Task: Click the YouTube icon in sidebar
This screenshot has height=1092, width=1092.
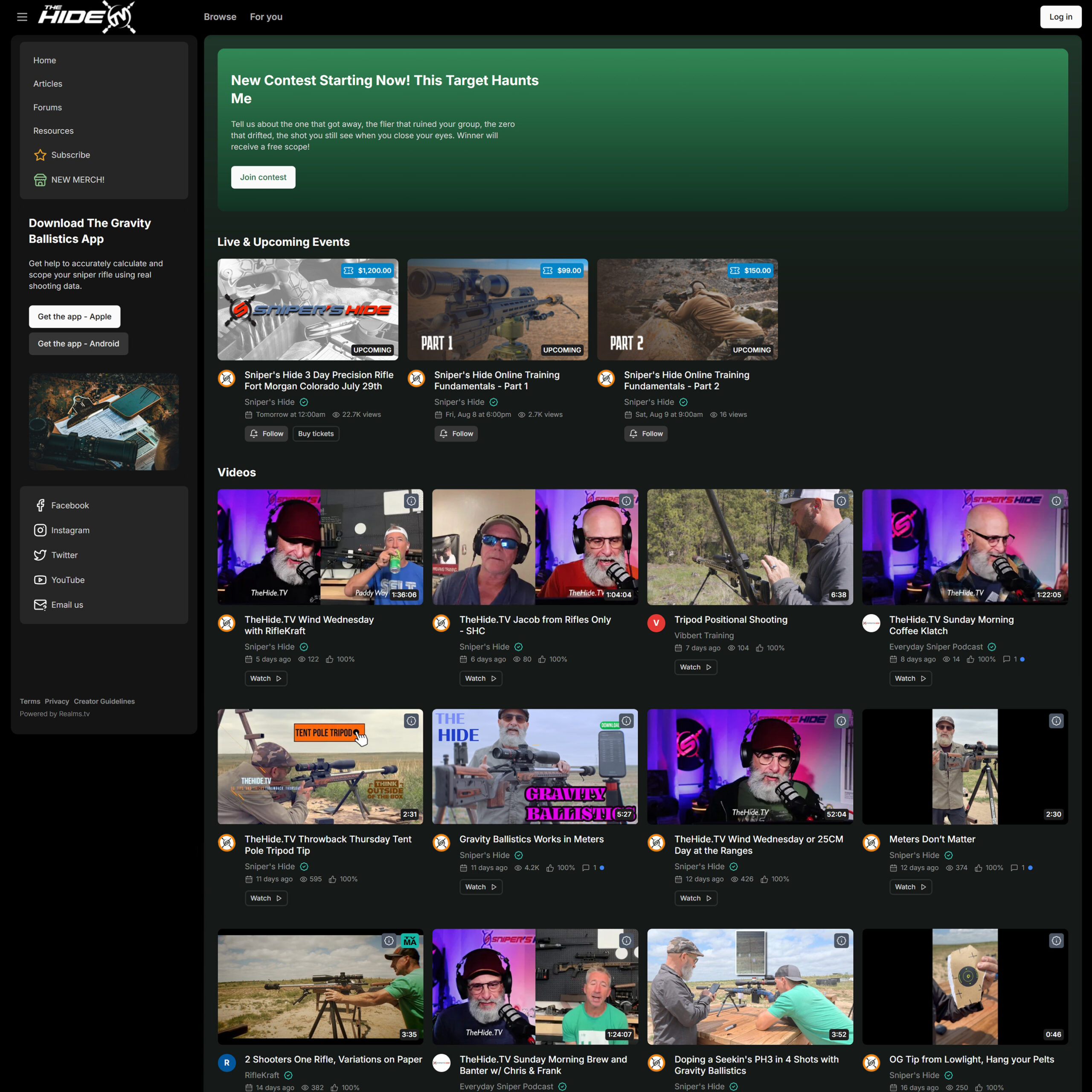Action: click(40, 580)
